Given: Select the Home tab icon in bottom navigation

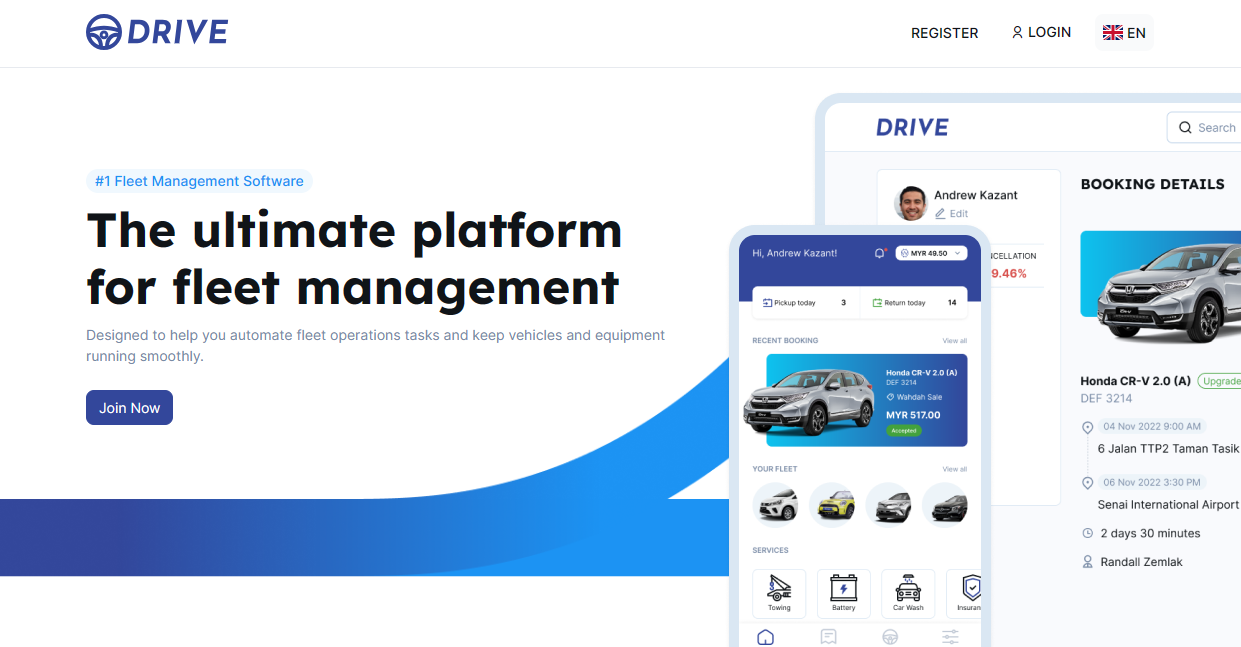Looking at the screenshot, I should 765,636.
